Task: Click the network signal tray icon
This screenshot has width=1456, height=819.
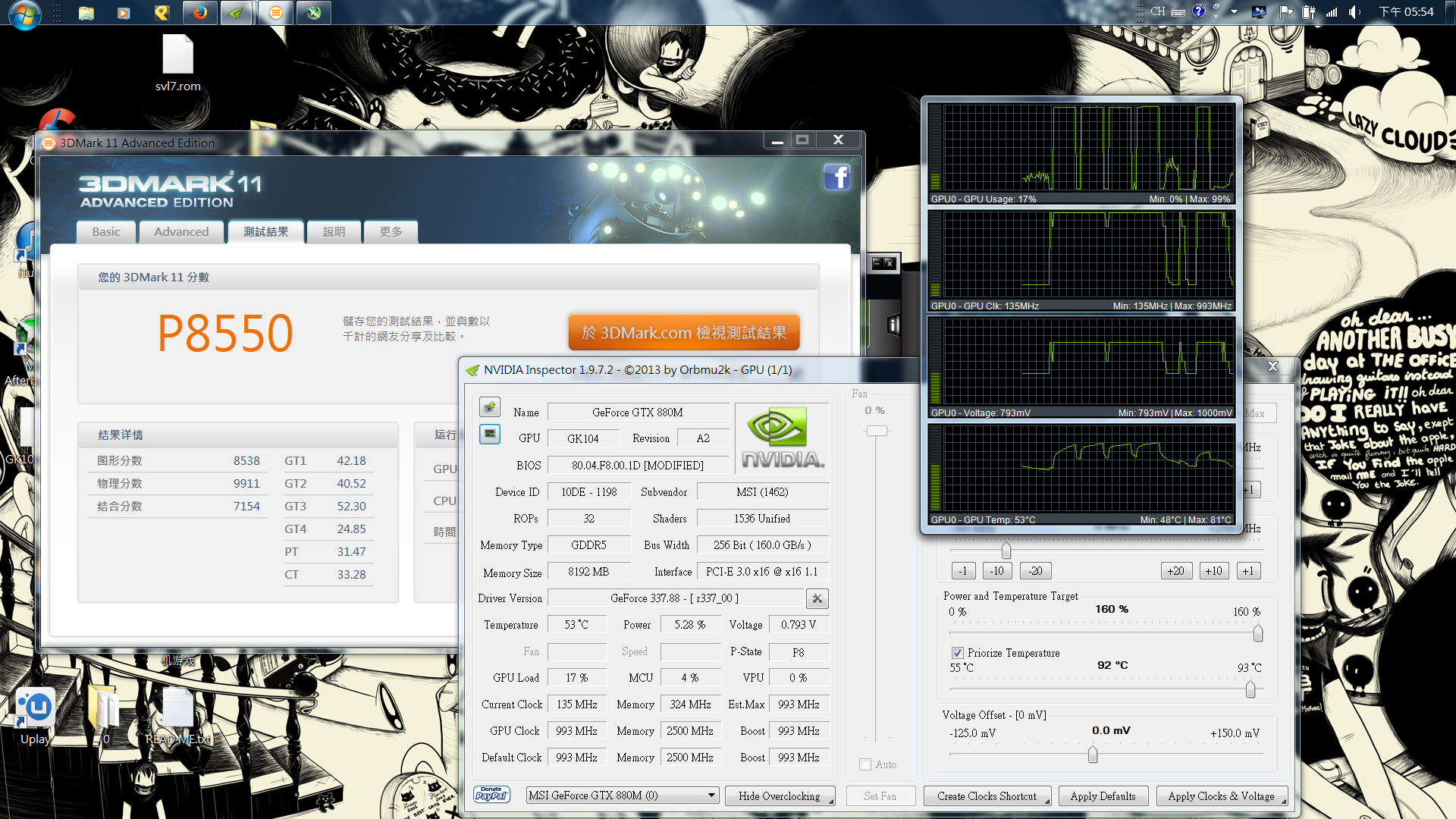Action: 1332,12
